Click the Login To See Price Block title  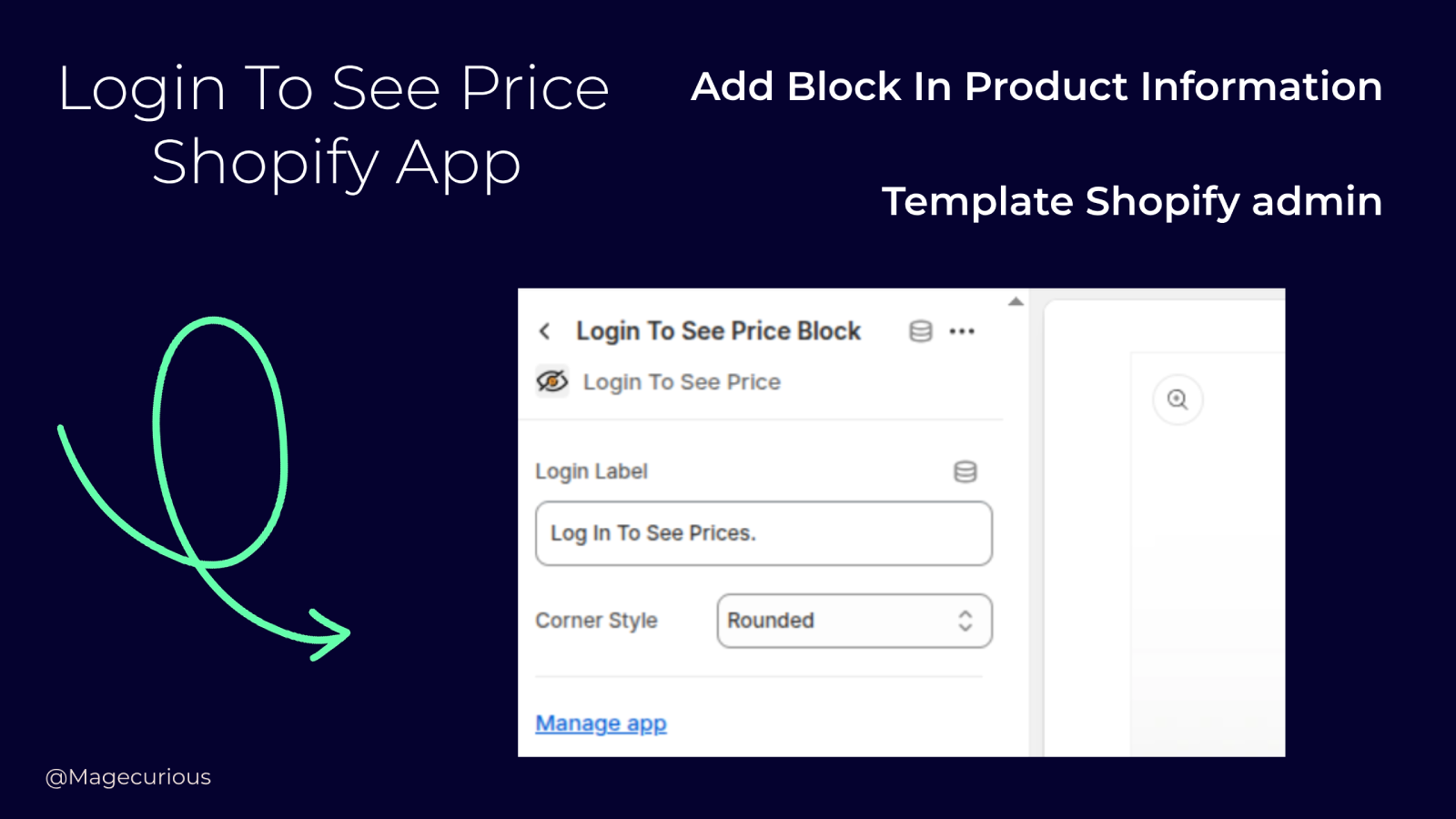[x=718, y=331]
